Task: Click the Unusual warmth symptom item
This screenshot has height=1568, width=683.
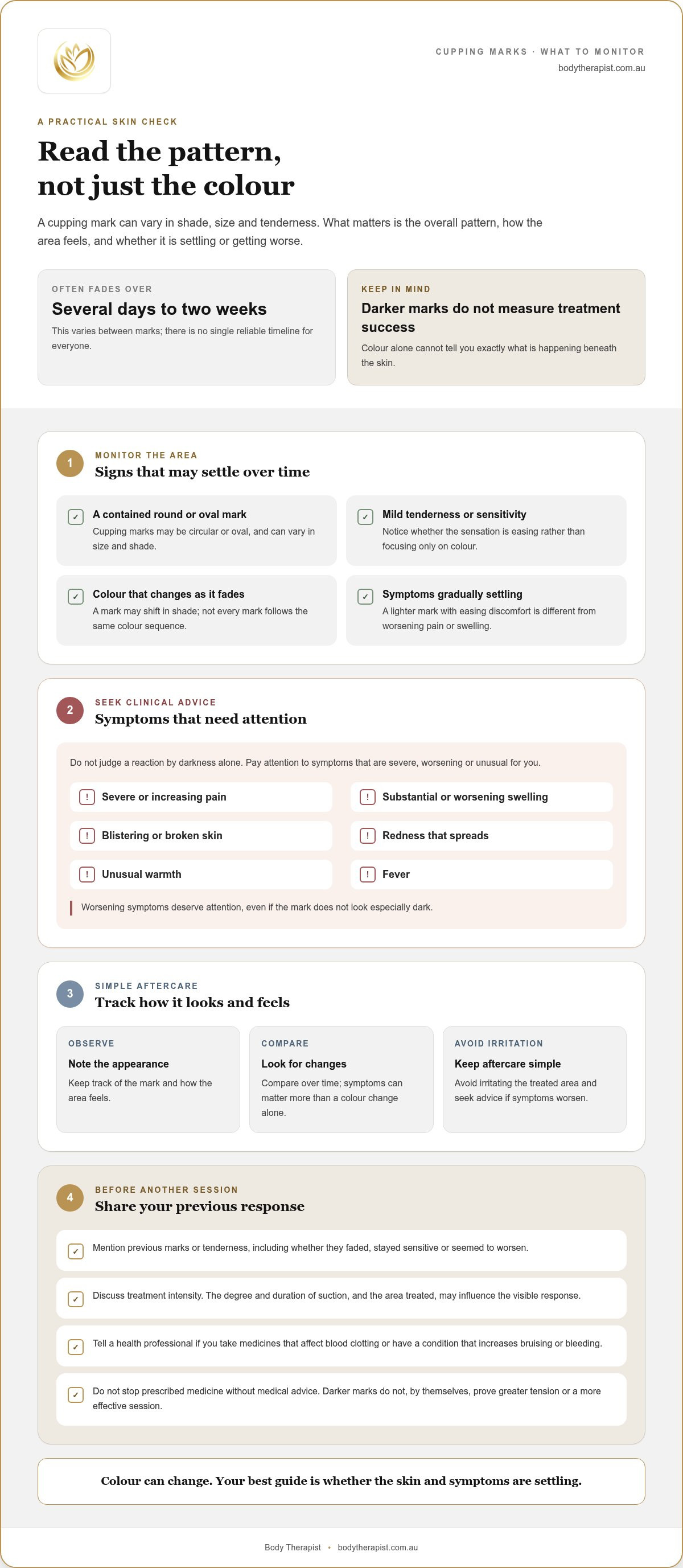Action: click(201, 875)
